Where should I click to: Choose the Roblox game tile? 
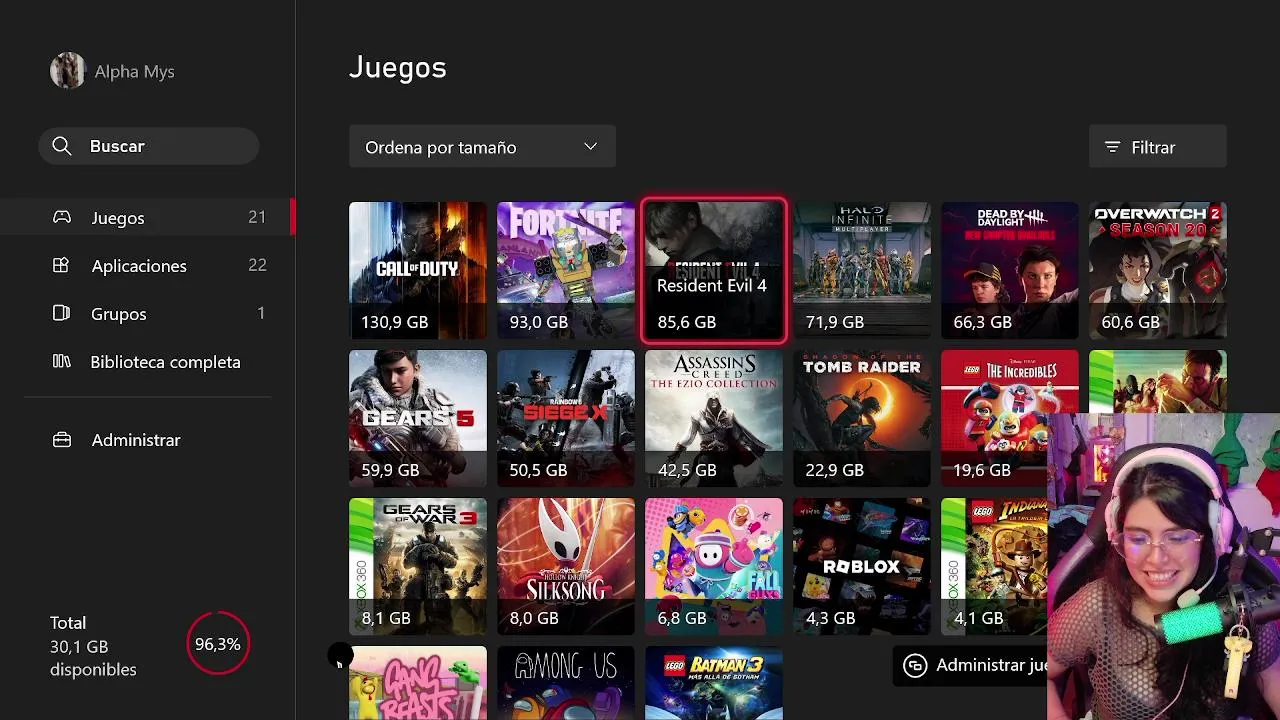pyautogui.click(x=862, y=566)
